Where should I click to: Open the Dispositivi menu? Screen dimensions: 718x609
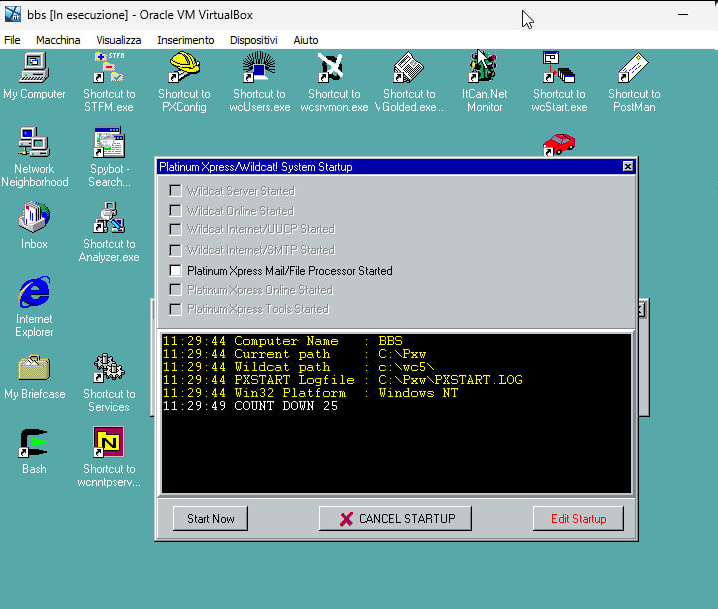(x=253, y=40)
